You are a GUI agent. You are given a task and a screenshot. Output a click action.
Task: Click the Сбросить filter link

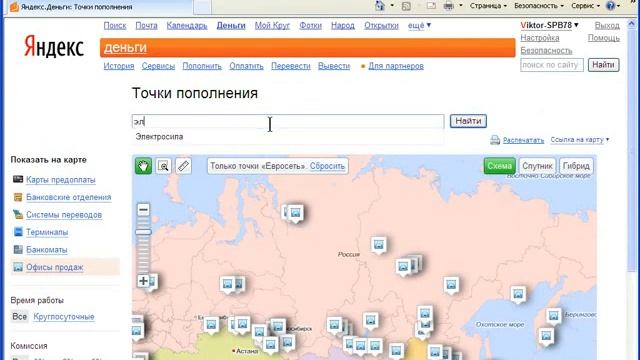pos(327,166)
